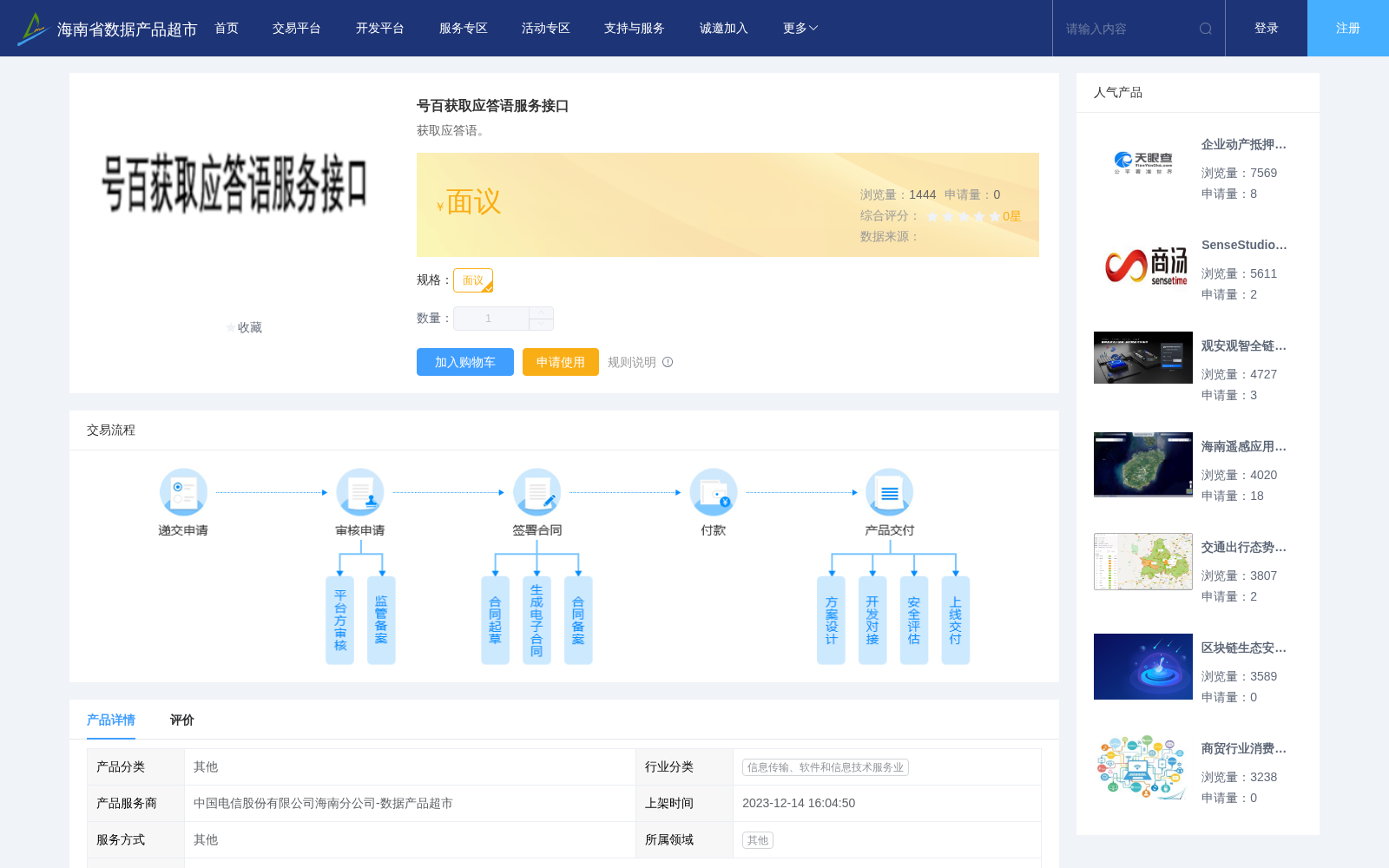Image resolution: width=1389 pixels, height=868 pixels.
Task: Go to the 首页 menu item
Action: pos(227,29)
